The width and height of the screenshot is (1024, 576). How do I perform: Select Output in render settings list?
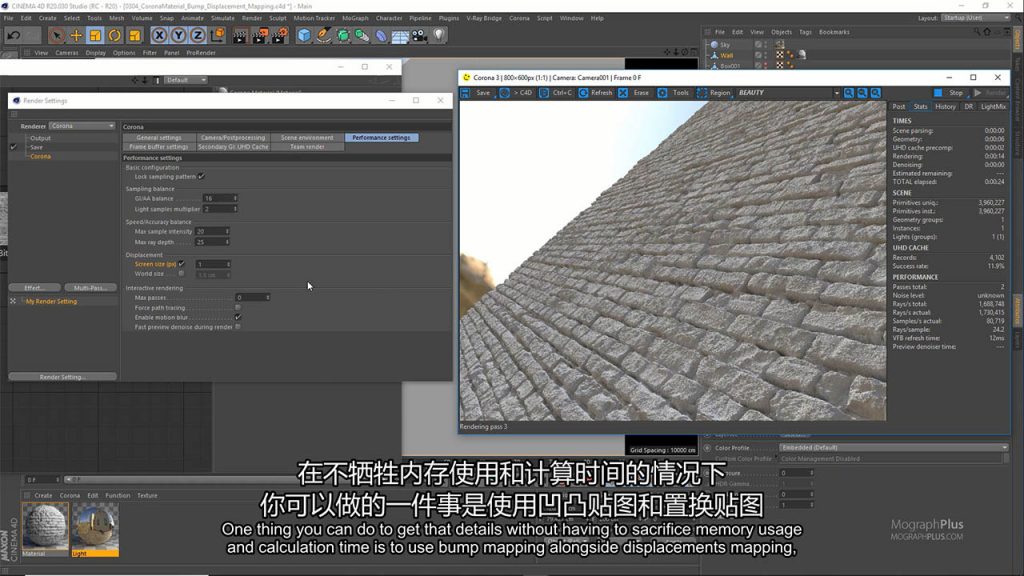(x=40, y=138)
